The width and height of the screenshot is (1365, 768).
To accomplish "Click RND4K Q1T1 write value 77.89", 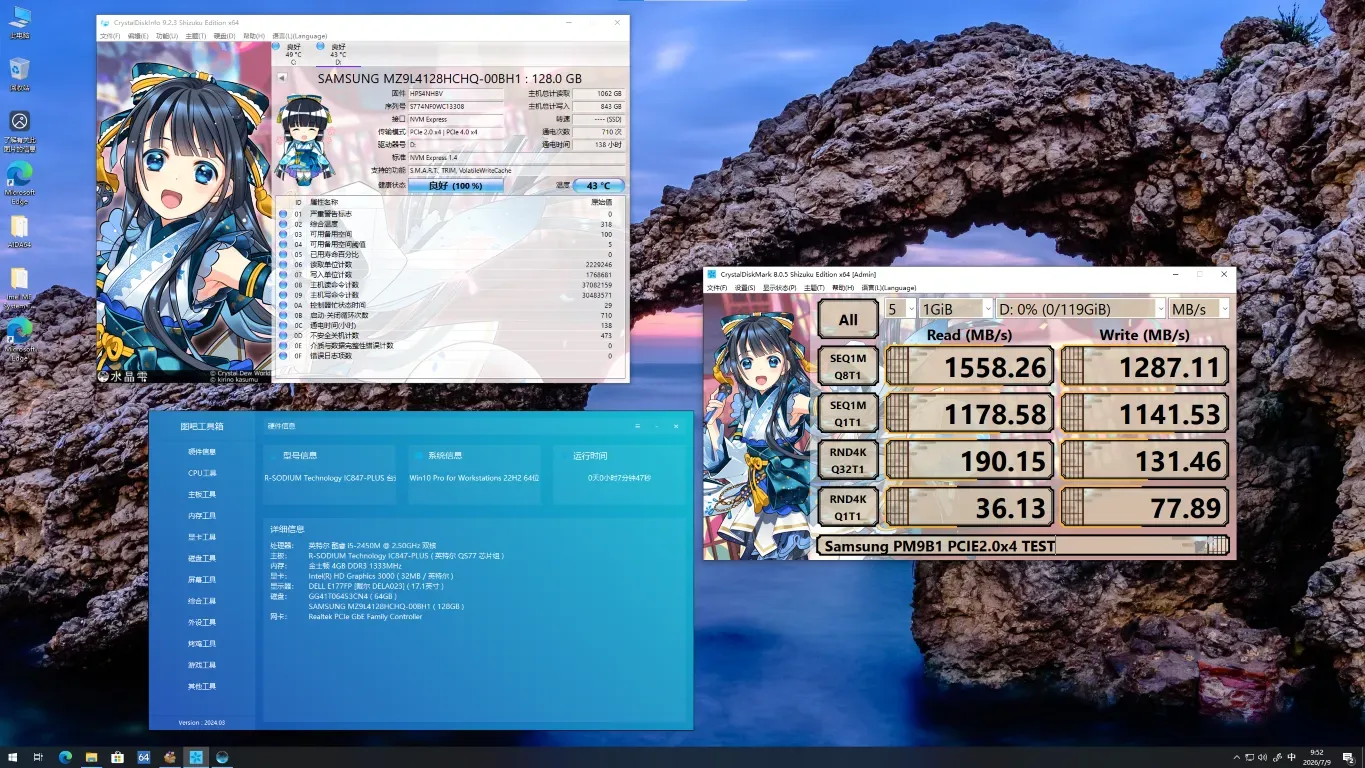I will coord(1145,507).
